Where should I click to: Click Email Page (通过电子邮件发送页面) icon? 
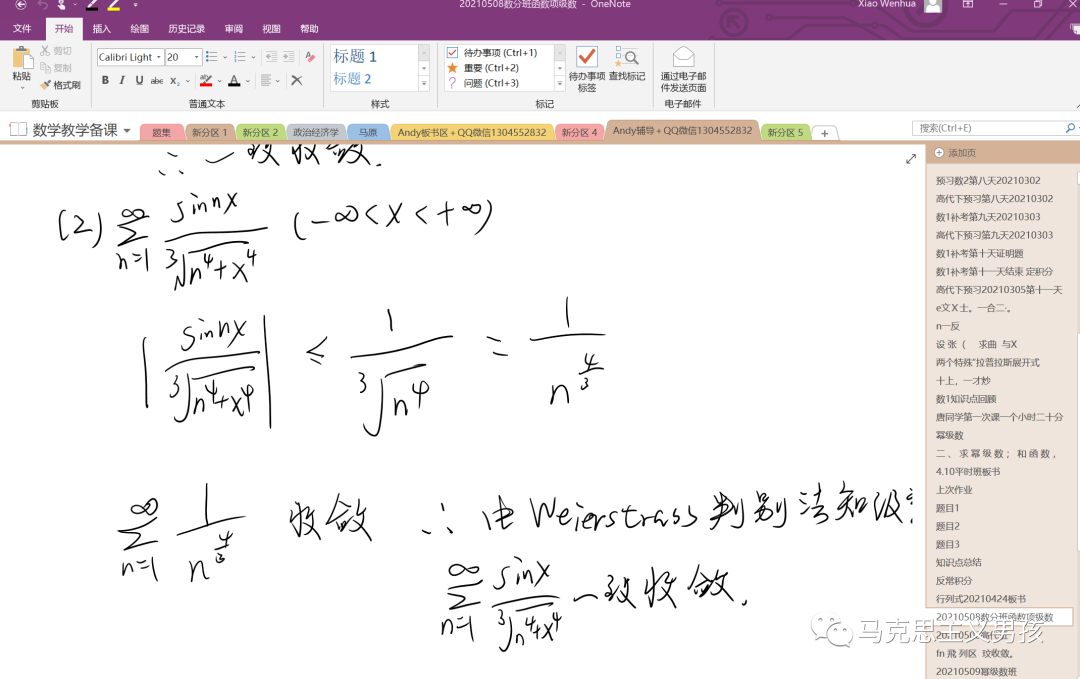click(683, 69)
